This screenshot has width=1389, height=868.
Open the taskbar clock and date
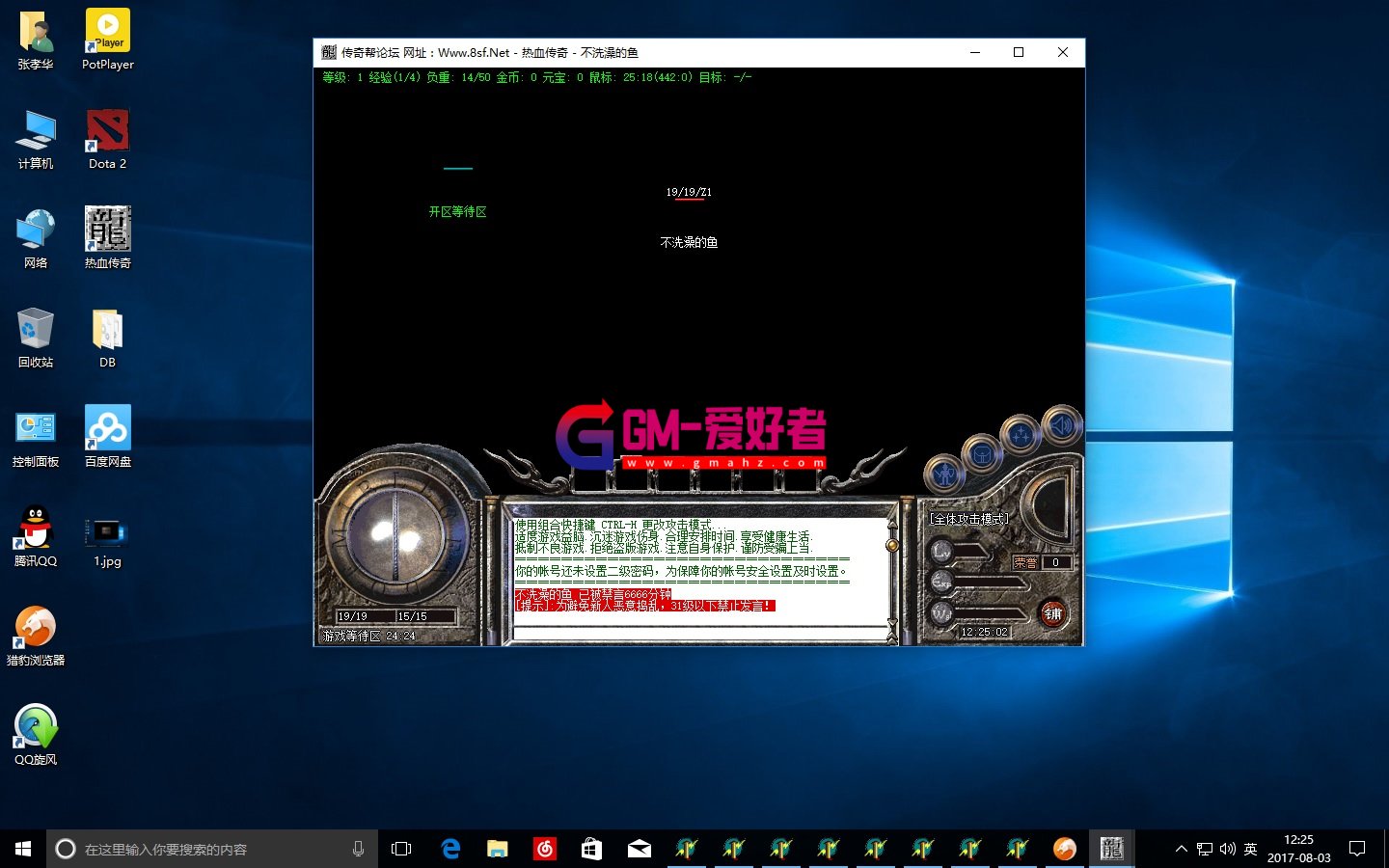tap(1298, 849)
